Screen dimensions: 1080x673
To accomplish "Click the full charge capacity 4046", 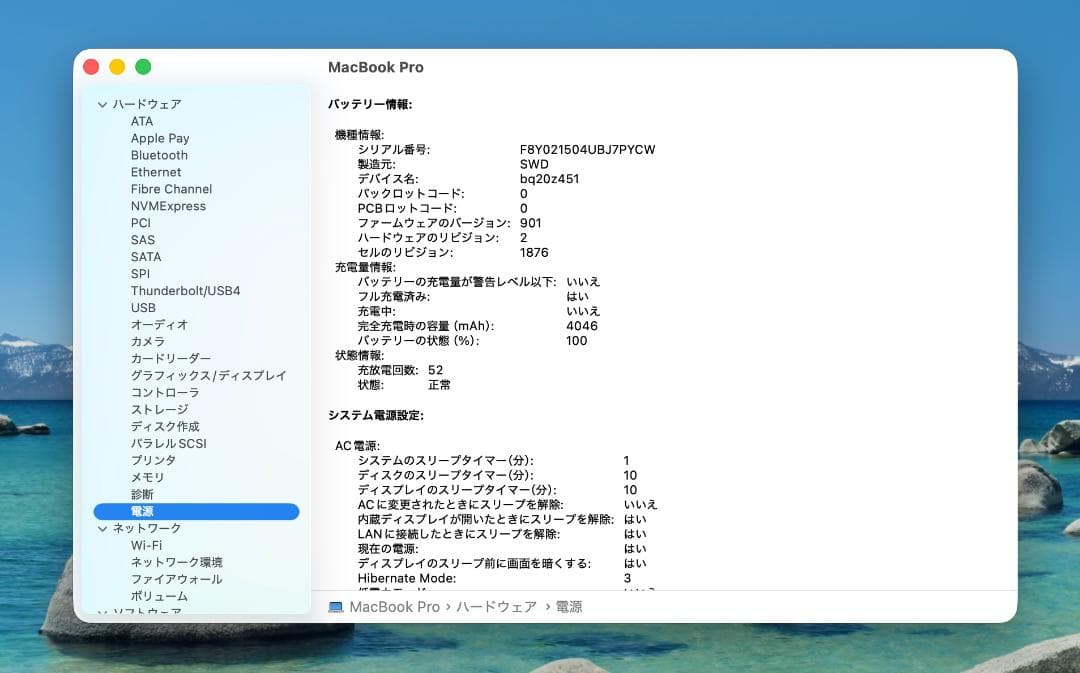I will coord(582,326).
